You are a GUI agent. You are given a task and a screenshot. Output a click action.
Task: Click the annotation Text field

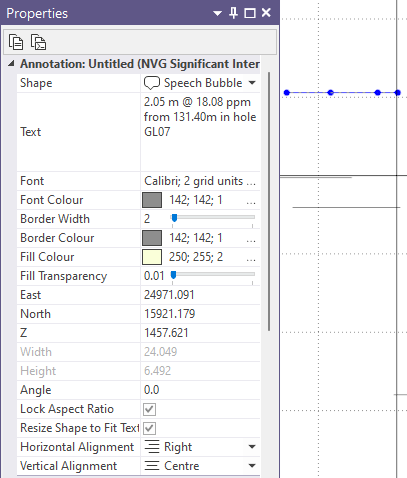[201, 132]
